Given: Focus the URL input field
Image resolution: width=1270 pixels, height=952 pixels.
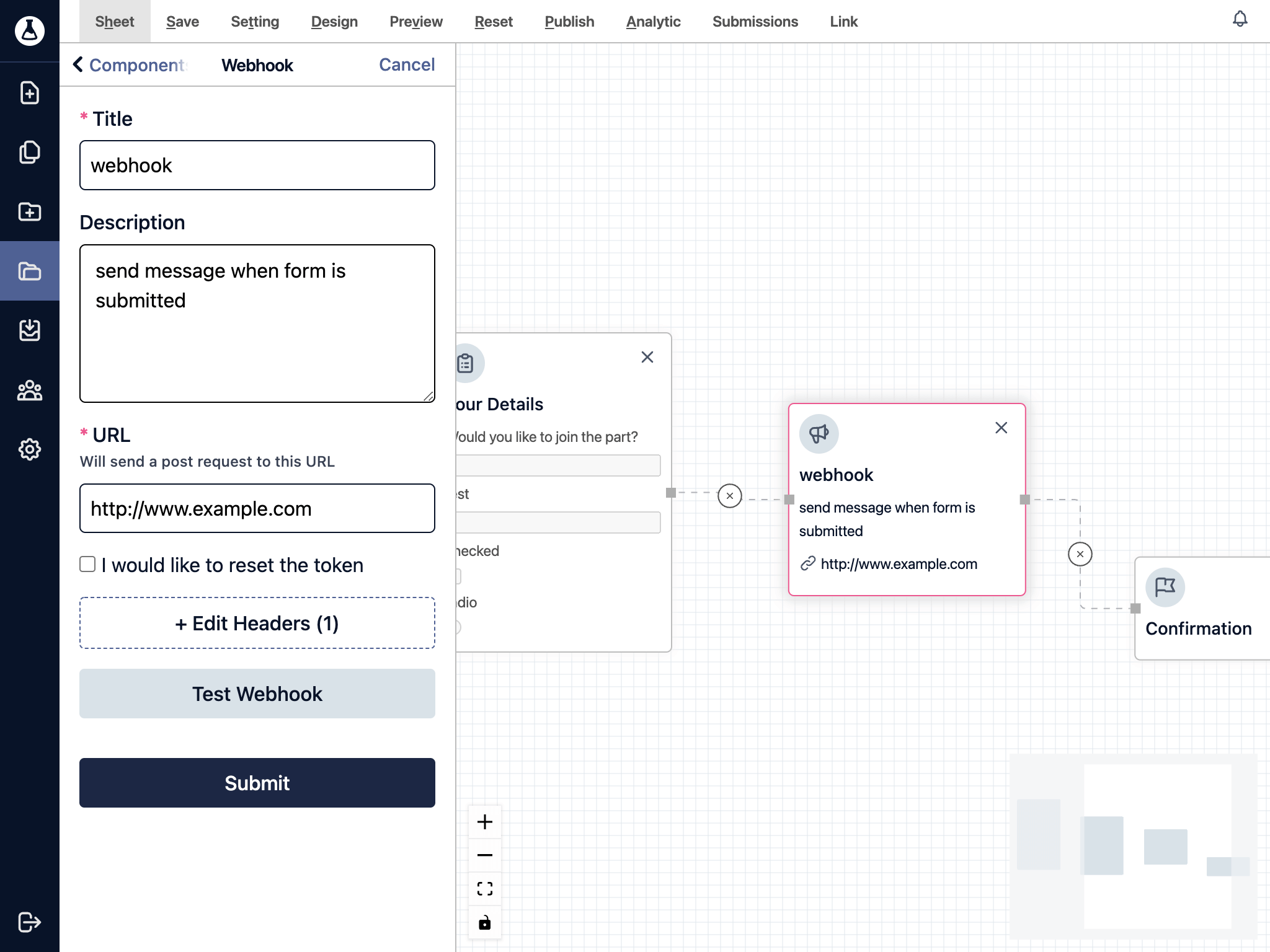Looking at the screenshot, I should point(257,508).
